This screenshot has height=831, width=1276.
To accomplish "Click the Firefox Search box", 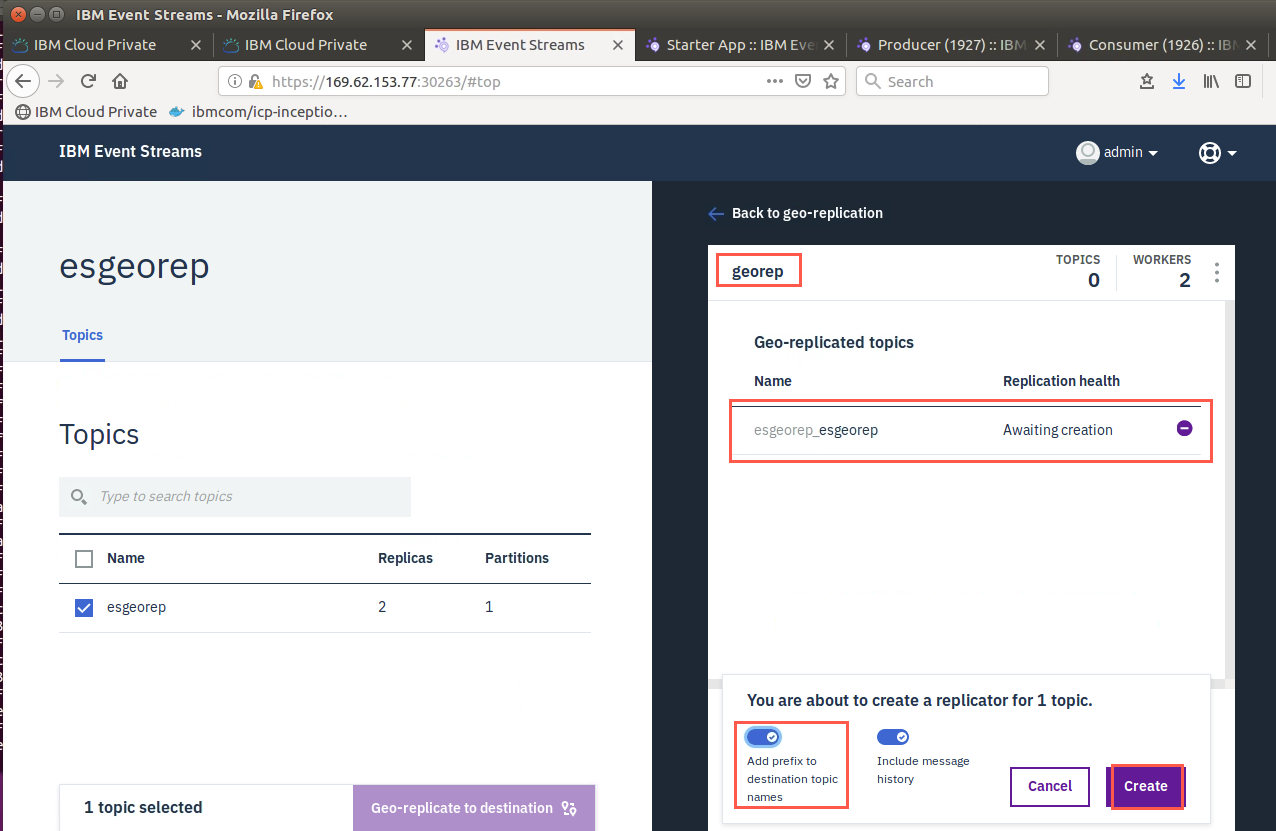I will pos(952,82).
